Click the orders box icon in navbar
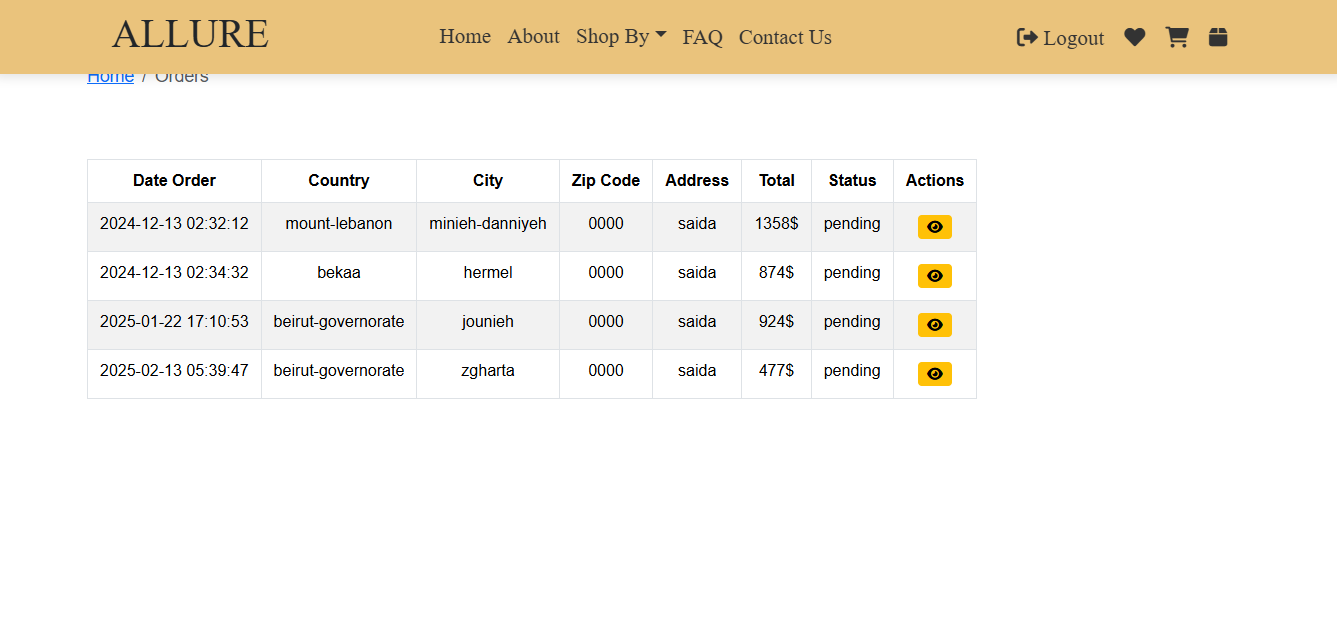 1217,38
